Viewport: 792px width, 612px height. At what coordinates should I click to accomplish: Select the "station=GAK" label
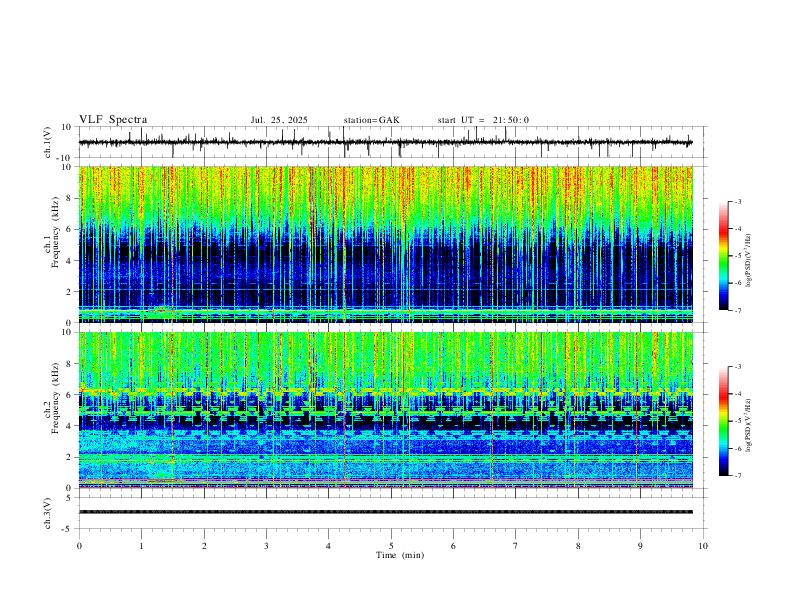[x=371, y=120]
